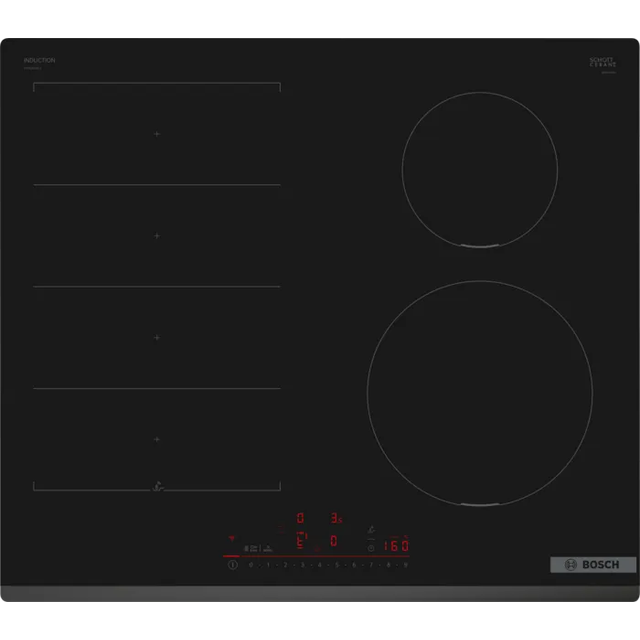Select the second flex zone segment
Screen dimensions: 640x640
157,236
